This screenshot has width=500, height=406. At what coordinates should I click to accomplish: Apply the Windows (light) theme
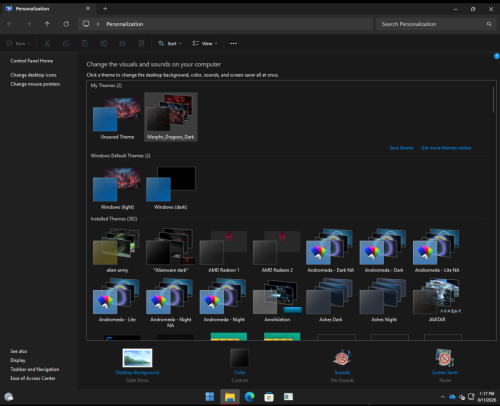click(117, 188)
